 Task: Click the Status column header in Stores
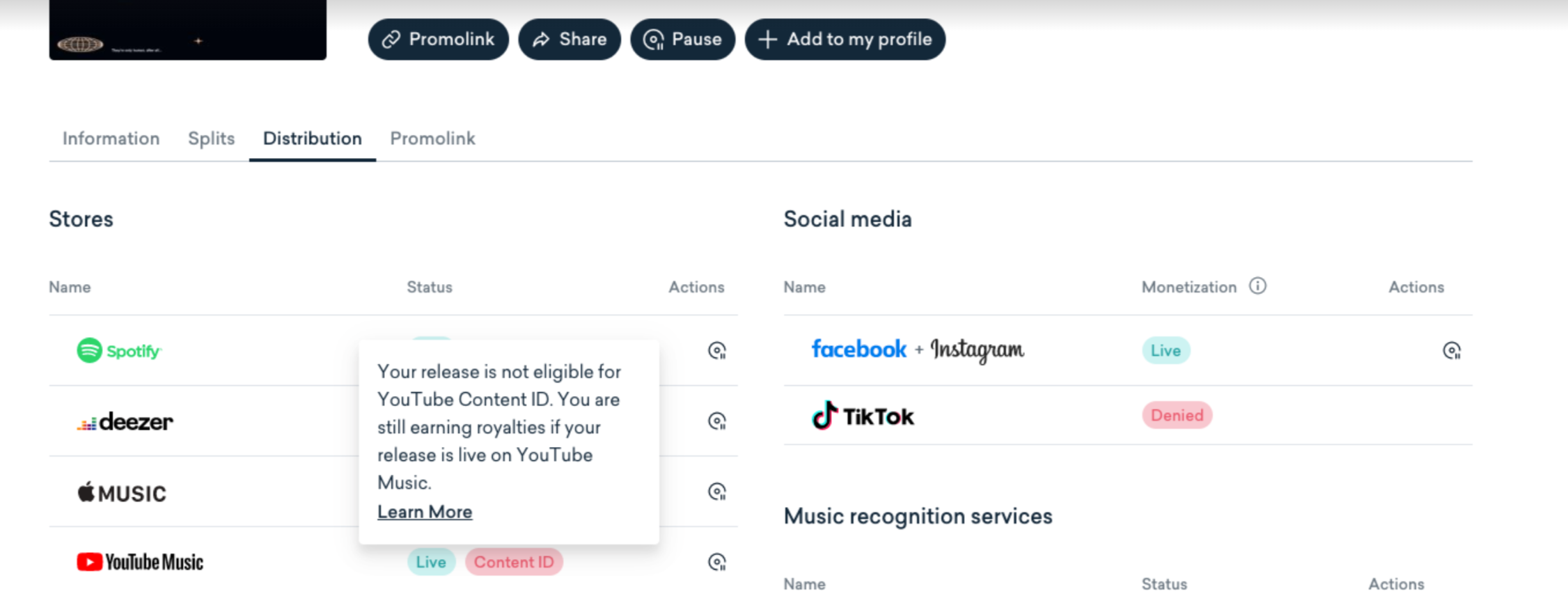tap(429, 287)
